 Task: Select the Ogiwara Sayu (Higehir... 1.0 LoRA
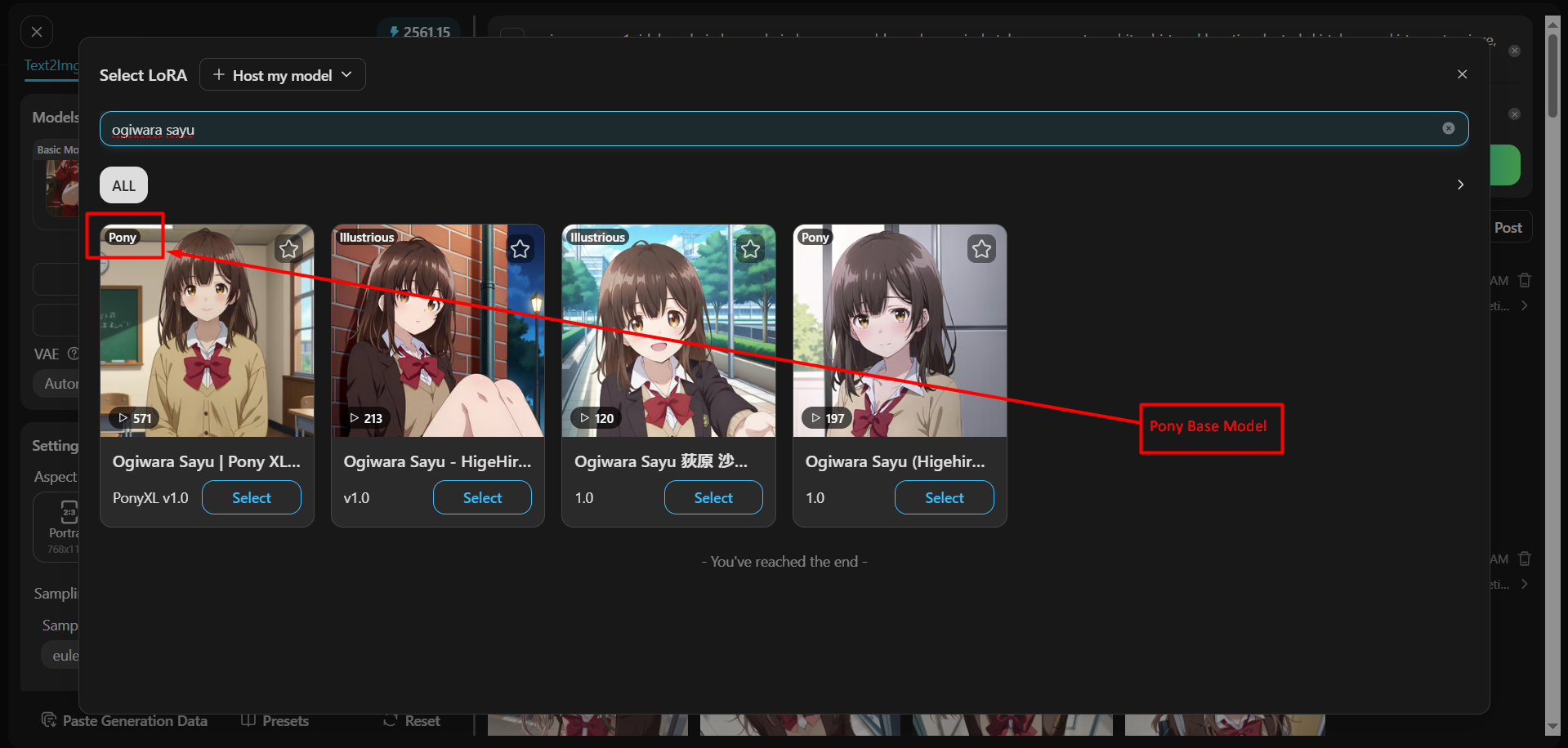pyautogui.click(x=944, y=497)
